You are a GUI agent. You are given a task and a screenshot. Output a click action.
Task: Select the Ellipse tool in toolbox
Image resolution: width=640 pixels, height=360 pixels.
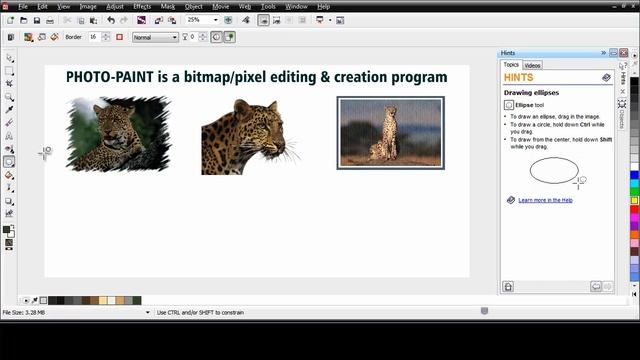point(9,162)
